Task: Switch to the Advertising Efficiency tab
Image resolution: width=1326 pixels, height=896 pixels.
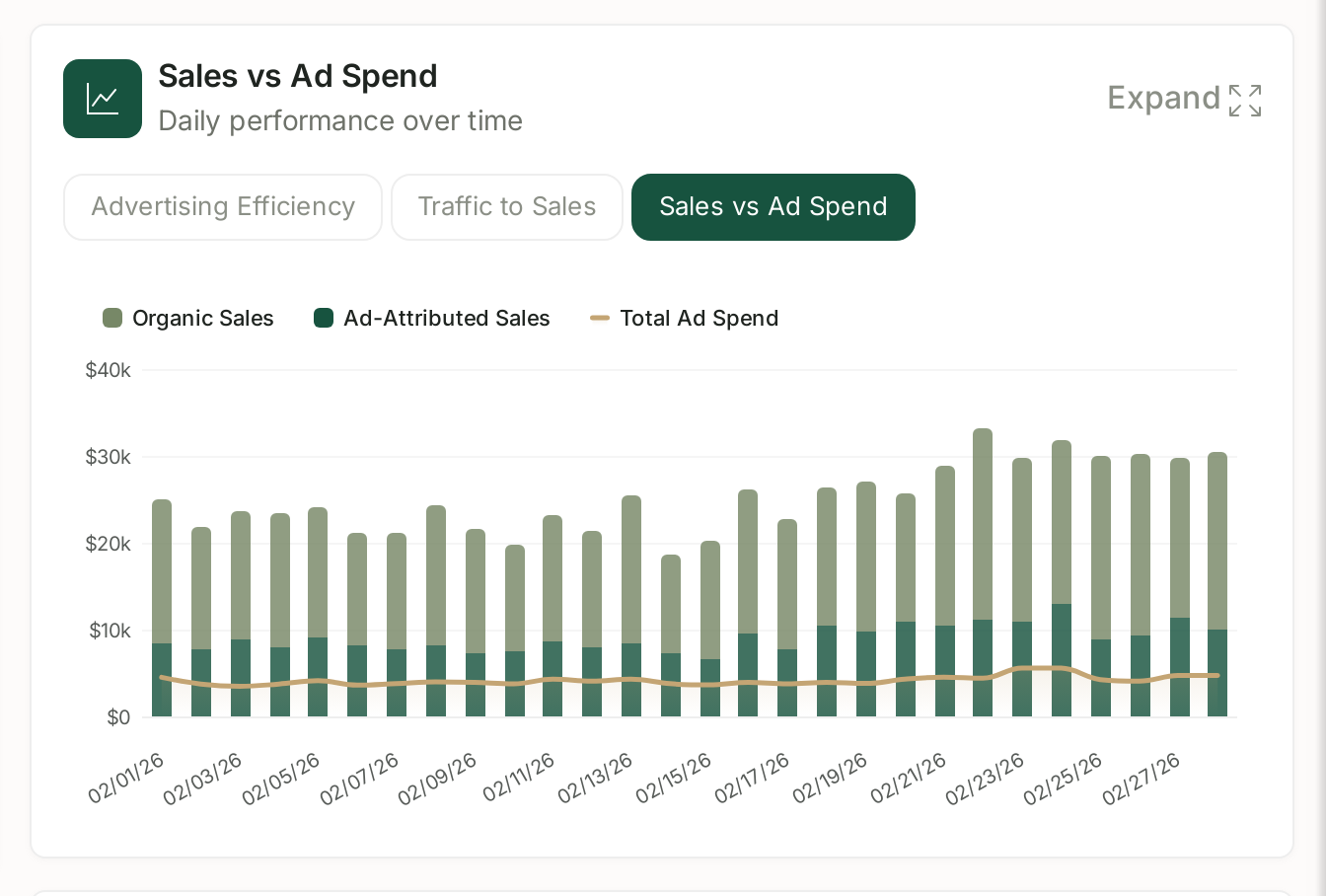Action: 223,207
